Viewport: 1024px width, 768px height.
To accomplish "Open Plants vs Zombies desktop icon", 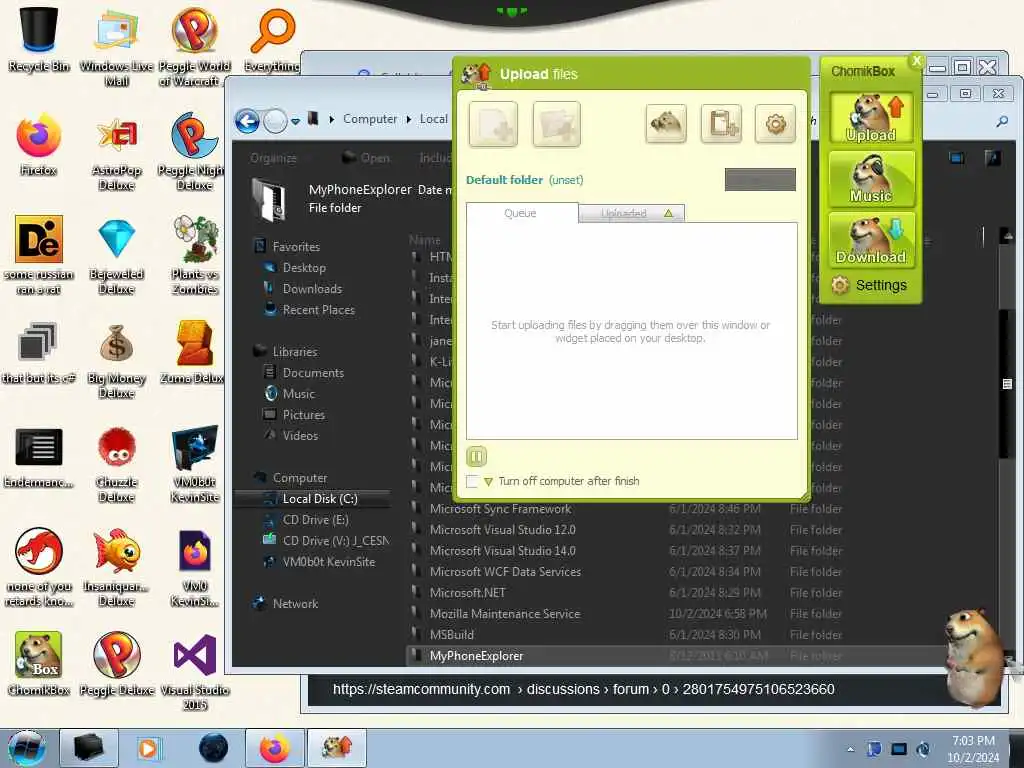I will (x=195, y=256).
